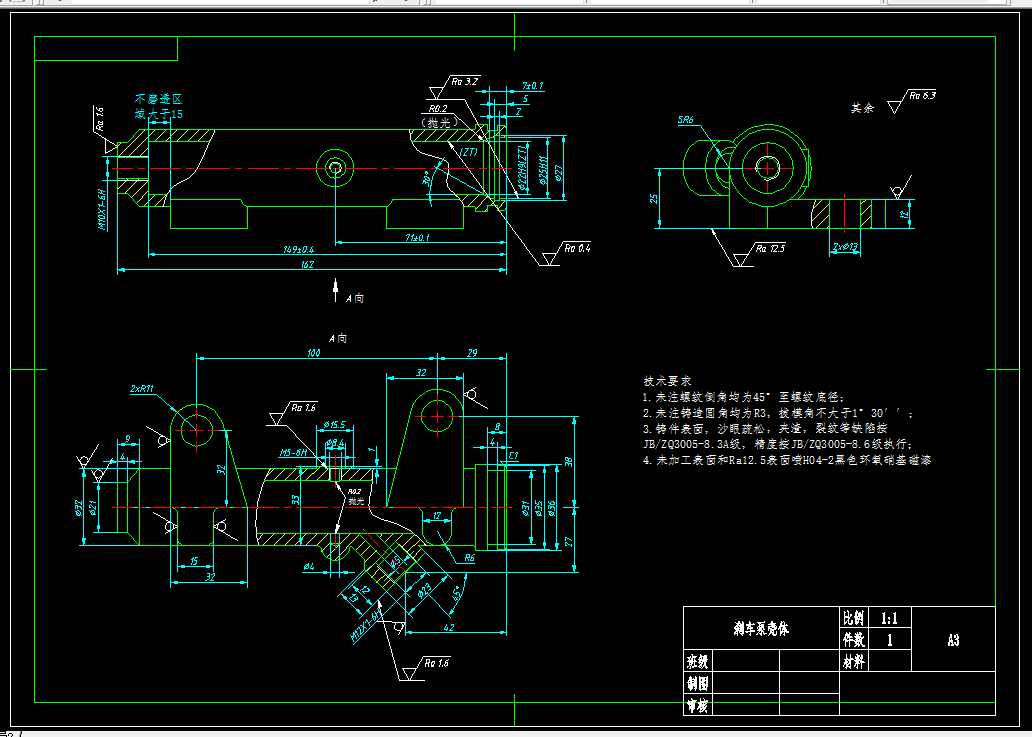Click the Ra 3.2 roughness label
The height and width of the screenshot is (737, 1032).
coord(465,82)
